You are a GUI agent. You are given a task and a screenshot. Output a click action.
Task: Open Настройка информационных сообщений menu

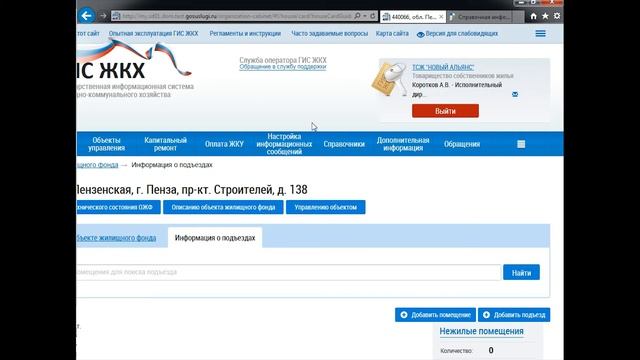(x=284, y=144)
